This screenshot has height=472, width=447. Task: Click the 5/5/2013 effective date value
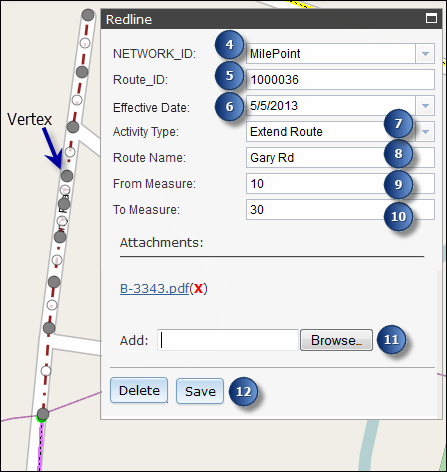274,106
